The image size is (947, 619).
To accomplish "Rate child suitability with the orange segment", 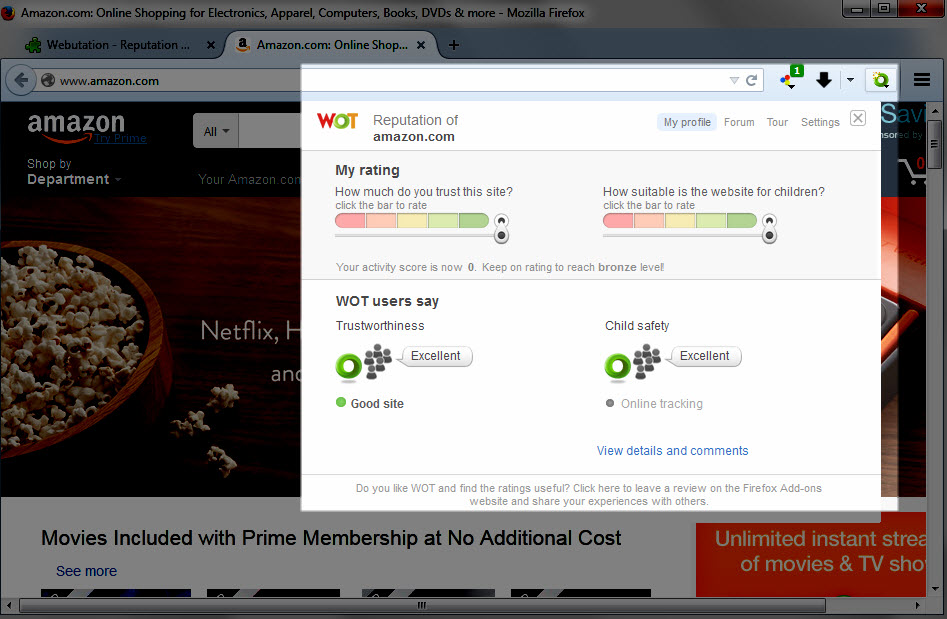I will pyautogui.click(x=649, y=220).
